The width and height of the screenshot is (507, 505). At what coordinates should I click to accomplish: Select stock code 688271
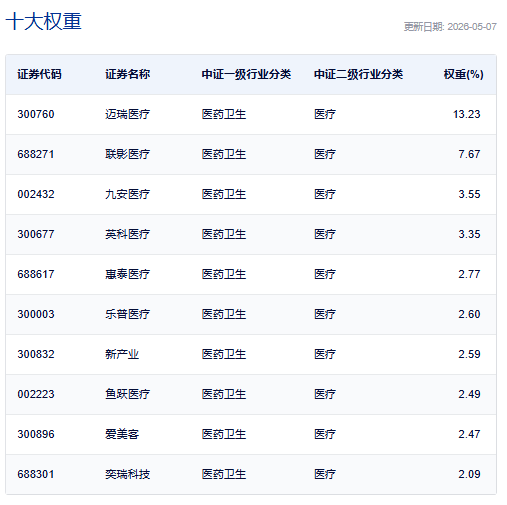[36, 154]
